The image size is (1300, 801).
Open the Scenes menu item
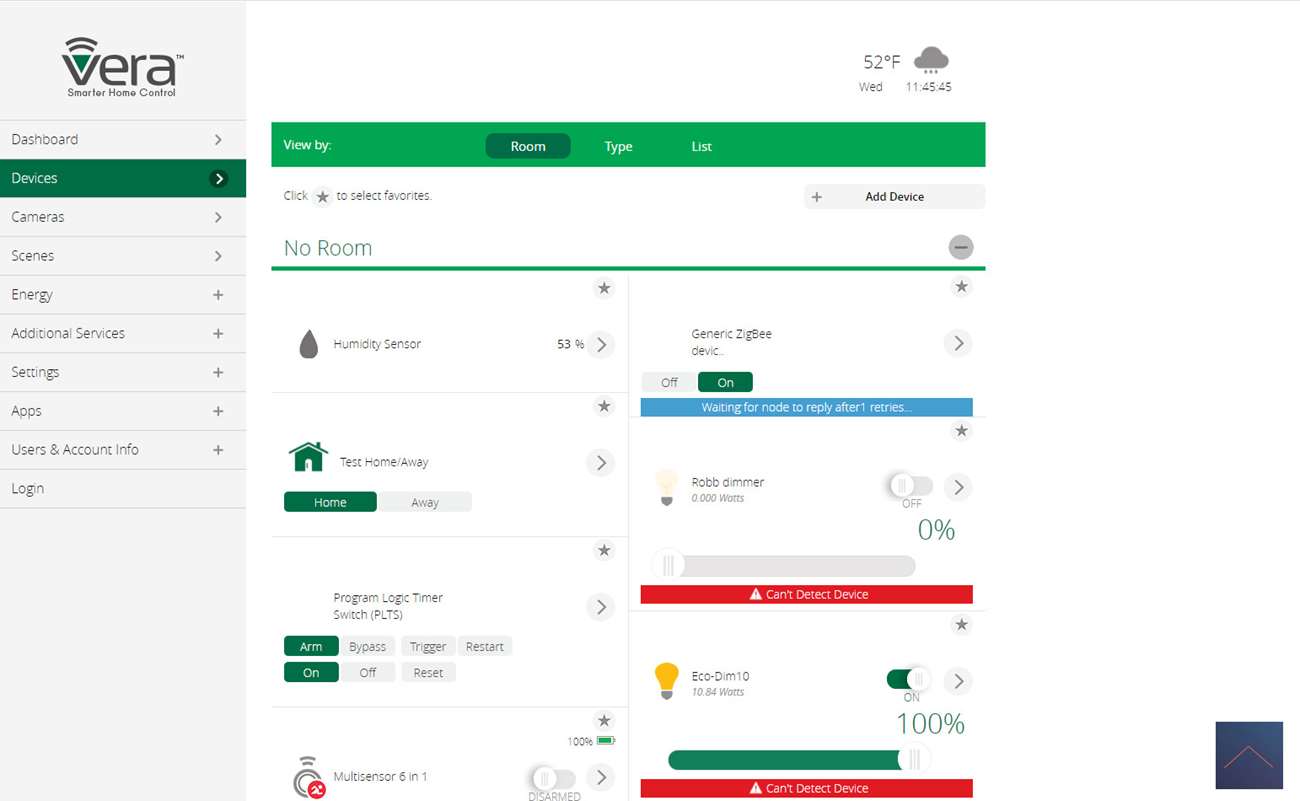(122, 256)
